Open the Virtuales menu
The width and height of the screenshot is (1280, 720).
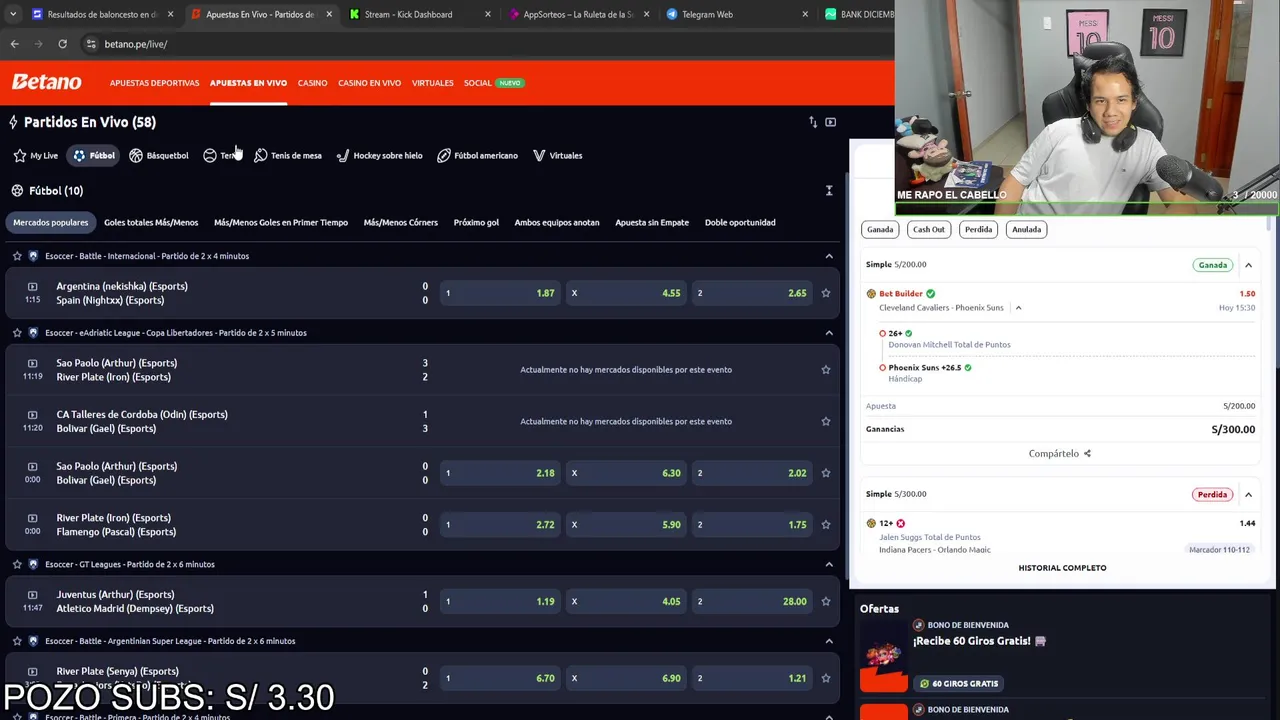pos(432,83)
